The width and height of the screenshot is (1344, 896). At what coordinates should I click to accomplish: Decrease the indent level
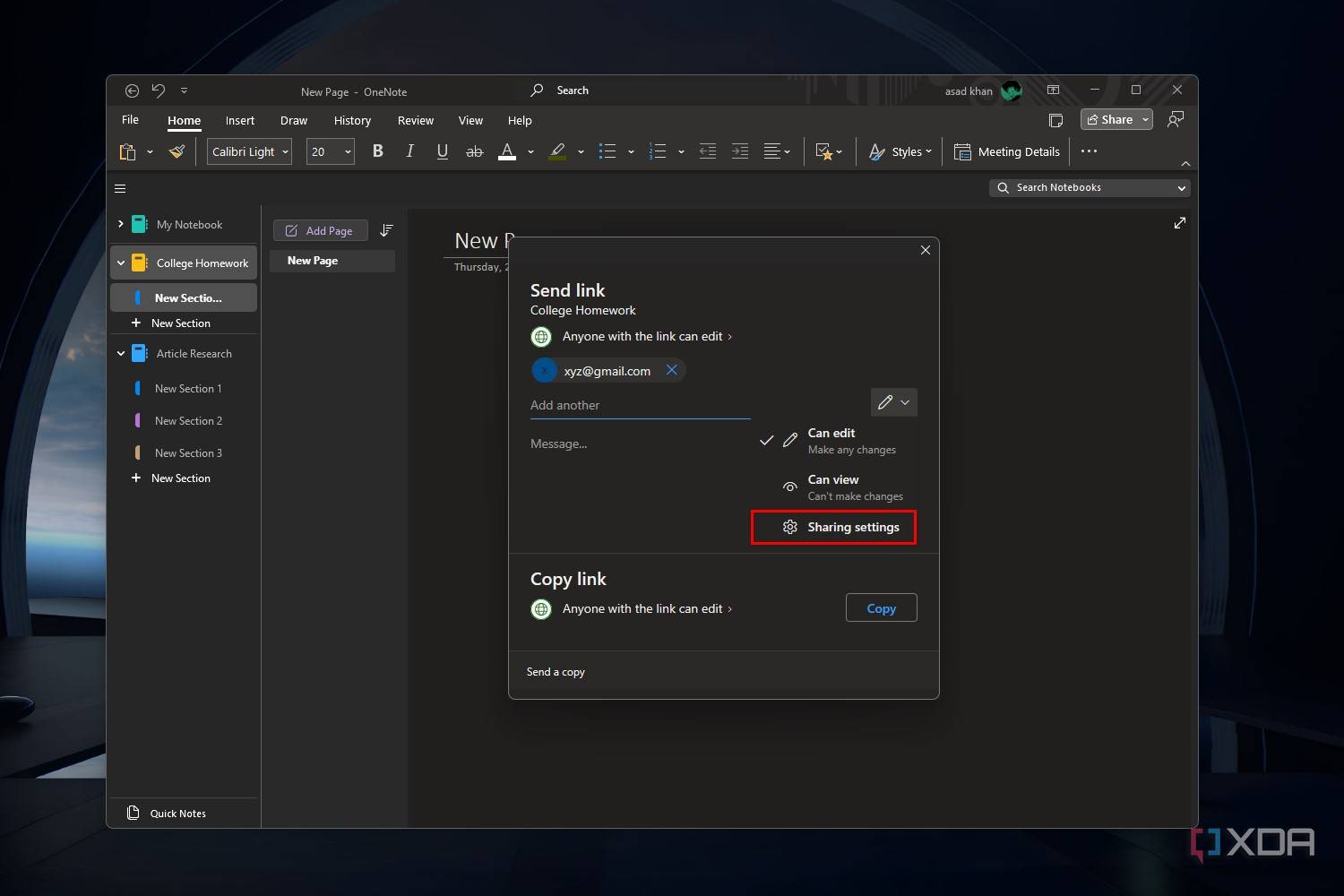point(708,151)
